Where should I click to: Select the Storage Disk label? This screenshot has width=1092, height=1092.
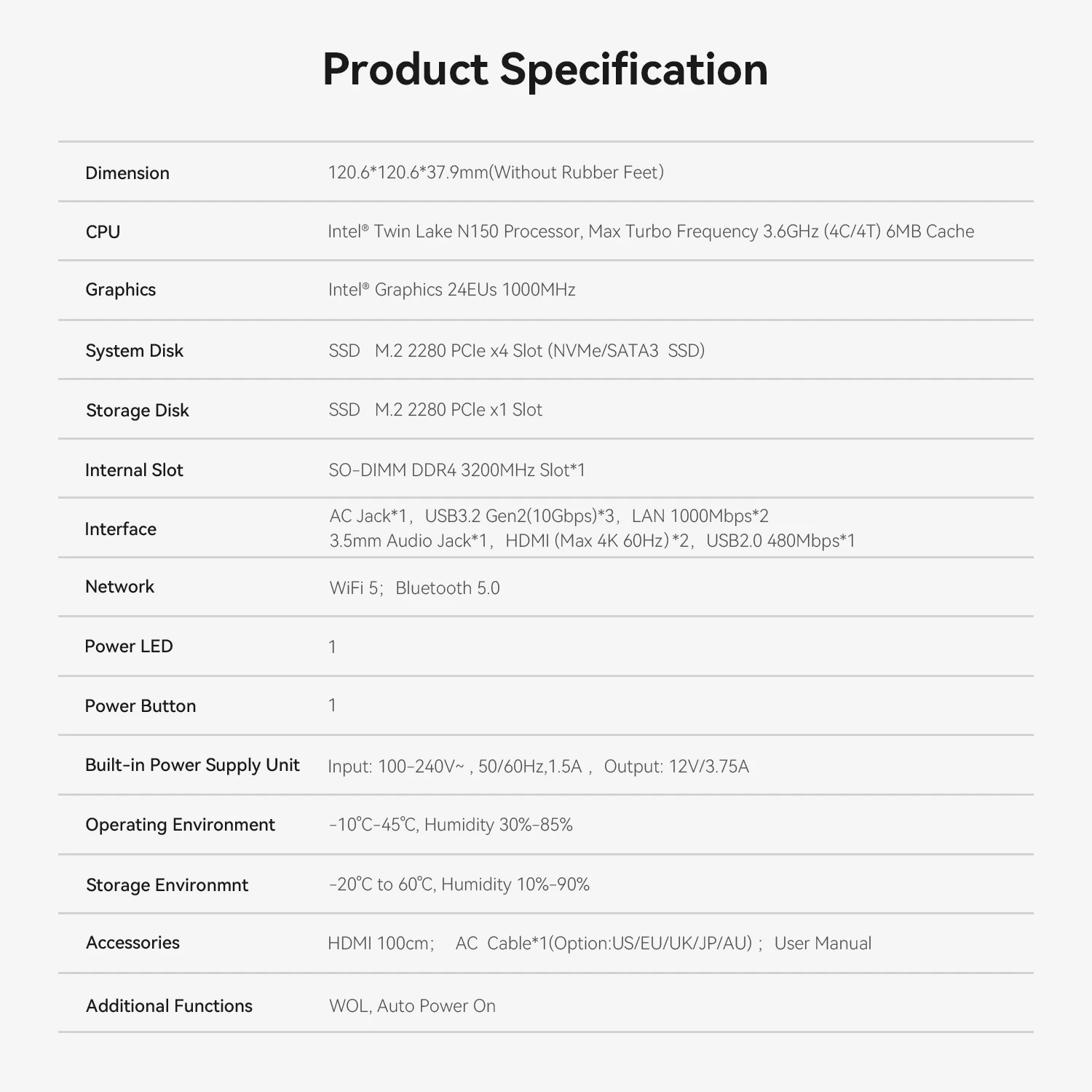click(x=138, y=411)
